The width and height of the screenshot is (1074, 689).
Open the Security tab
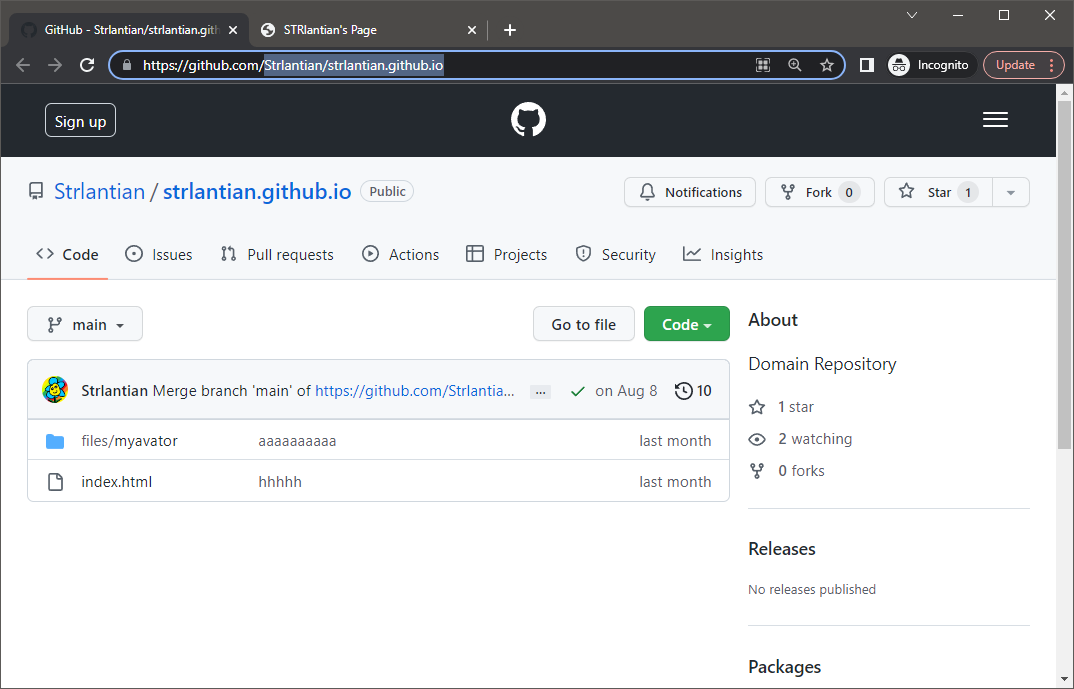coord(615,255)
